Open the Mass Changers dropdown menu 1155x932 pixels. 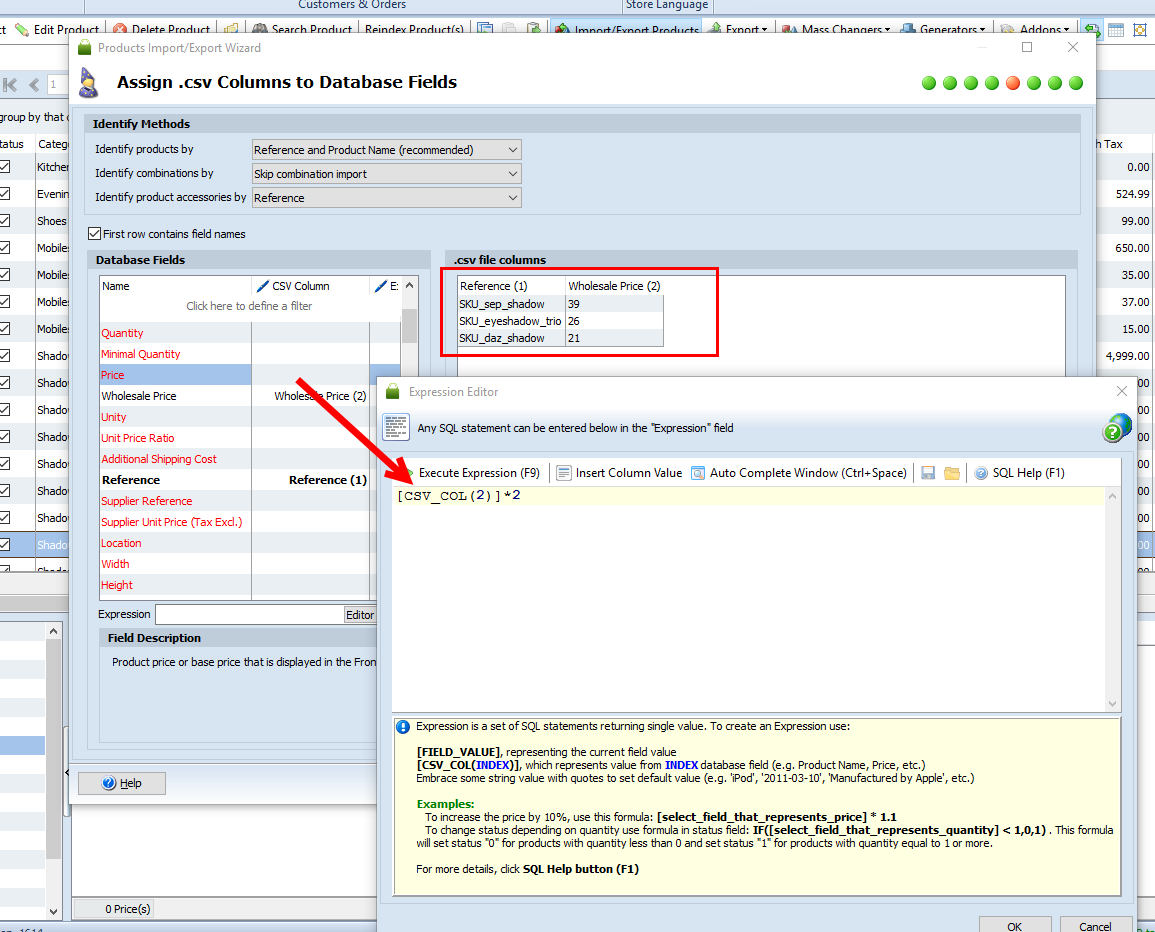836,29
